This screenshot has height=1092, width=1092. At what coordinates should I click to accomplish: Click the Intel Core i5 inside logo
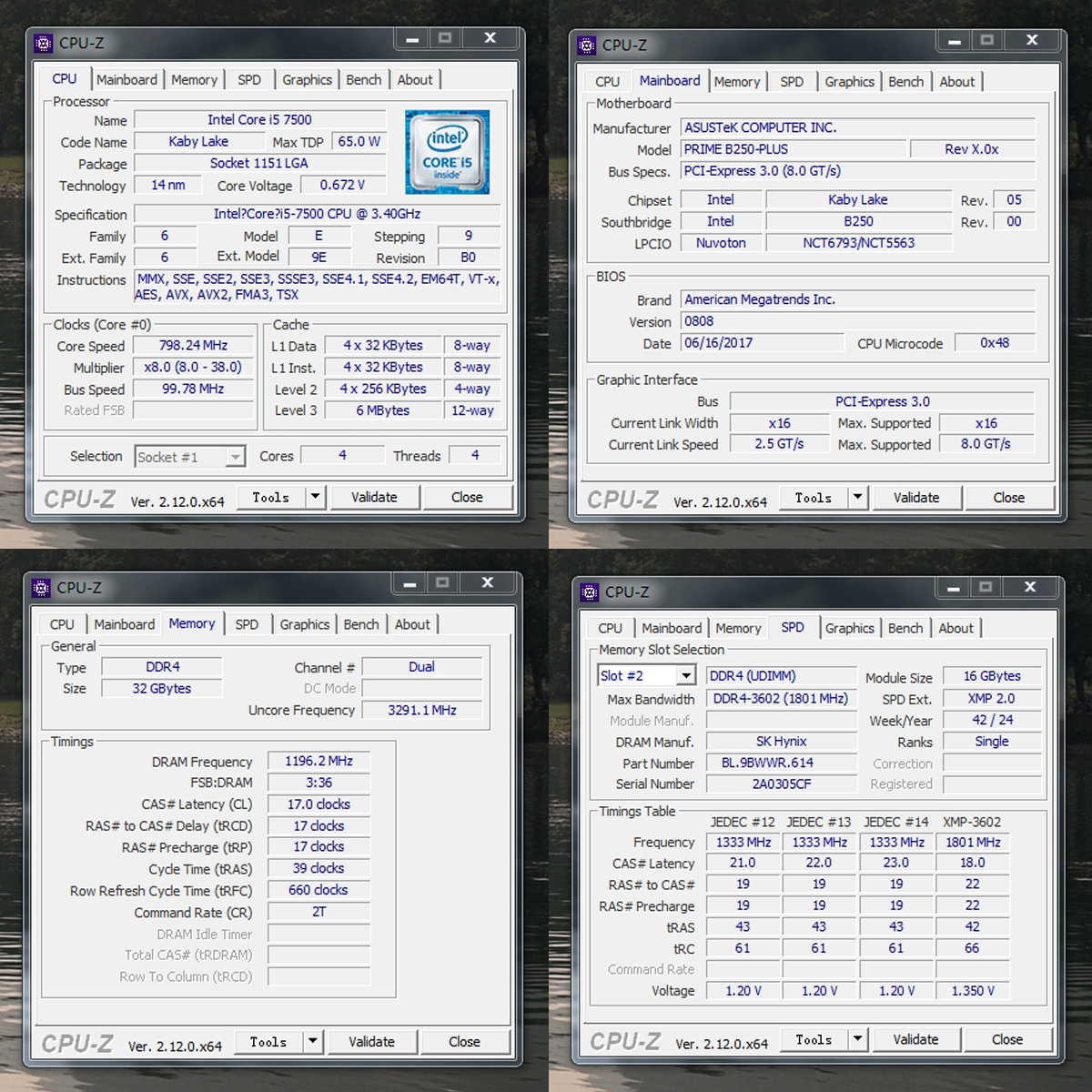[447, 152]
